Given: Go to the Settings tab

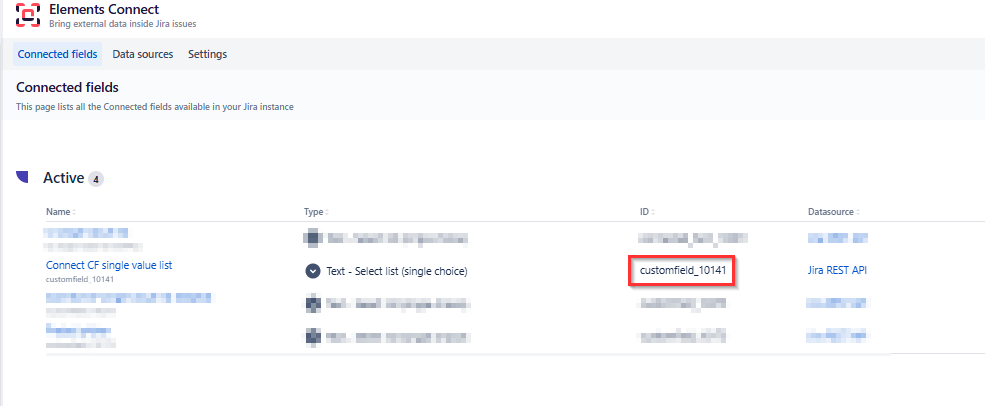Looking at the screenshot, I should click(207, 54).
